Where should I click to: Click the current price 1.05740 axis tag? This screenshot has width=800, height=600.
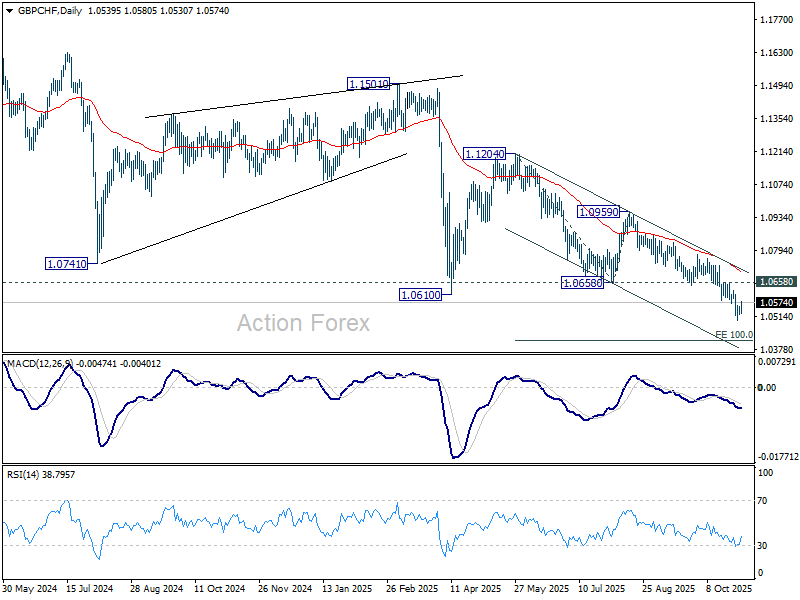(x=776, y=303)
